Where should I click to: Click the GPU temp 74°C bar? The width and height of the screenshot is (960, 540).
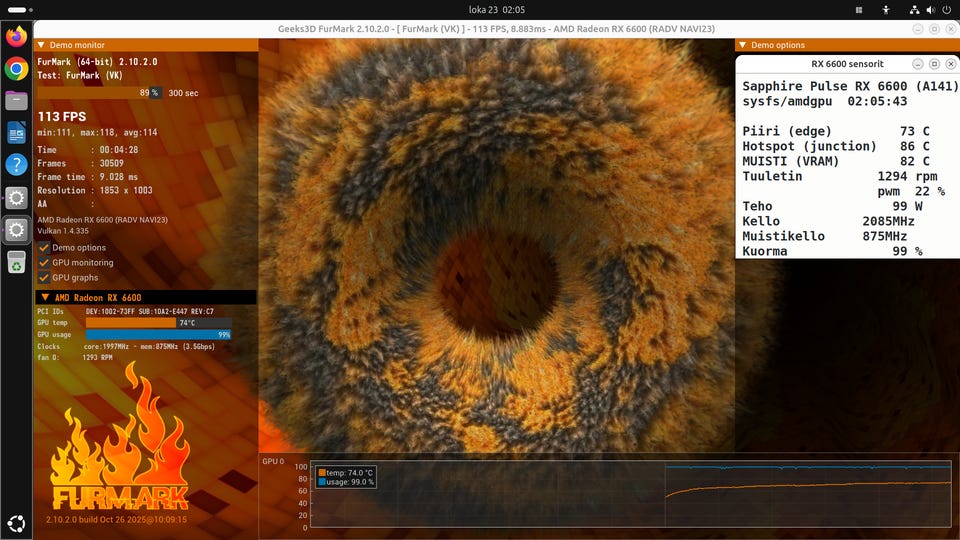[x=159, y=323]
